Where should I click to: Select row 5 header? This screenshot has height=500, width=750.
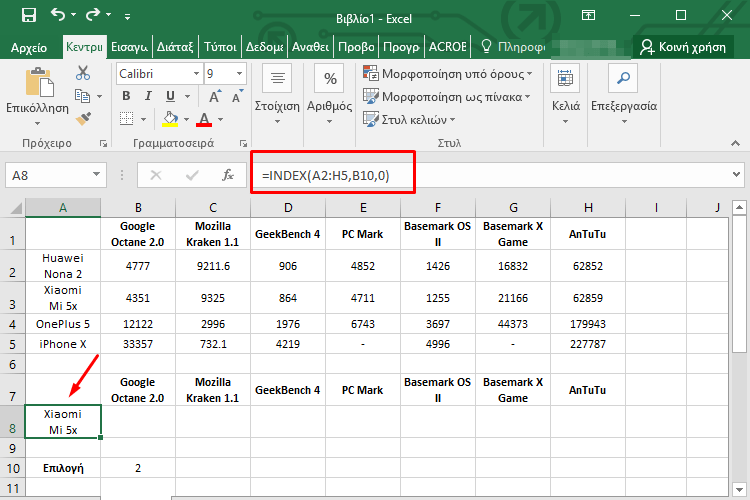click(x=12, y=344)
